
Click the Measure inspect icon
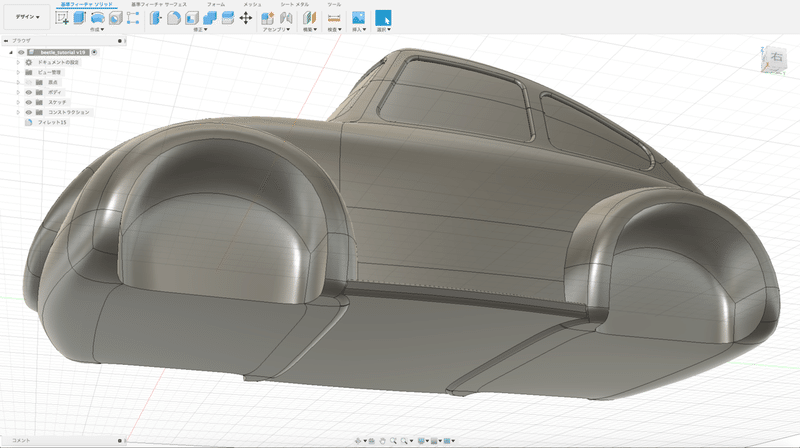[x=334, y=18]
